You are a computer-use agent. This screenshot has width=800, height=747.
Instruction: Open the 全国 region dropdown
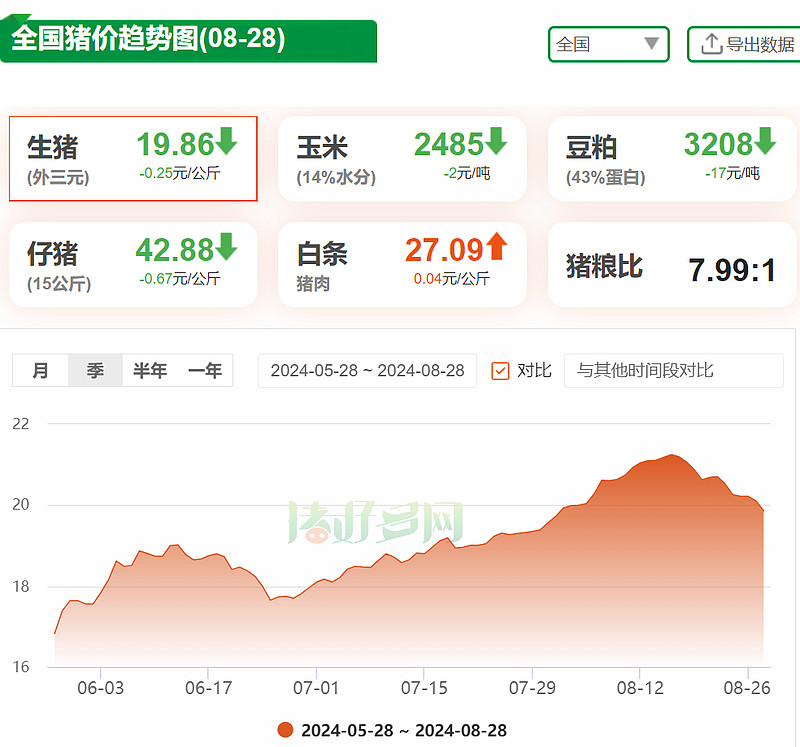609,44
